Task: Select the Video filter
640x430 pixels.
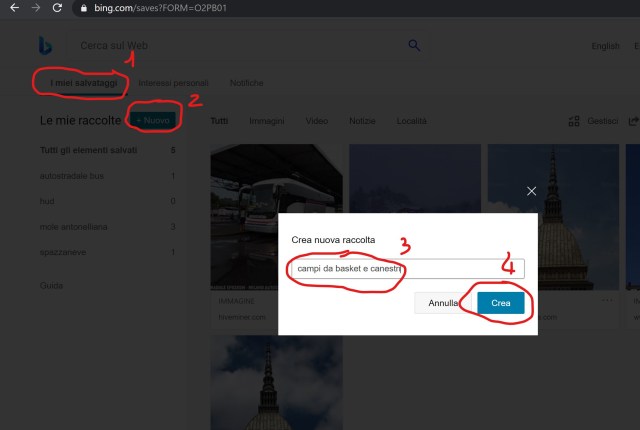Action: tap(316, 121)
